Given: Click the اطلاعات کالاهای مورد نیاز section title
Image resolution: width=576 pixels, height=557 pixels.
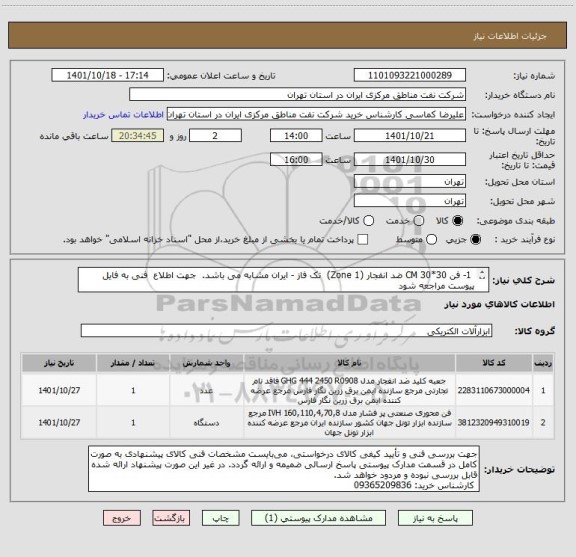Looking at the screenshot, I should [x=499, y=305].
